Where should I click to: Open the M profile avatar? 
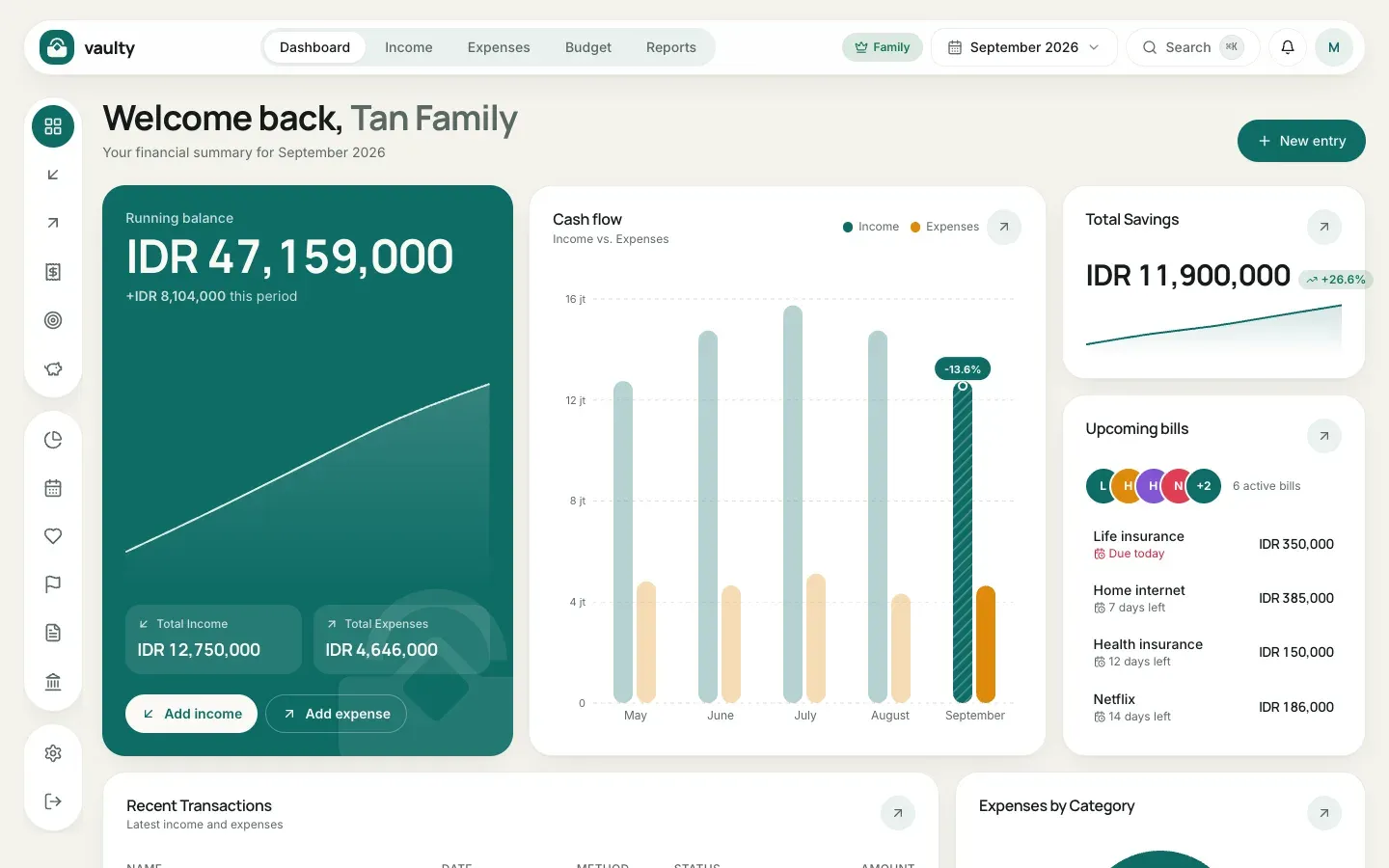tap(1334, 47)
